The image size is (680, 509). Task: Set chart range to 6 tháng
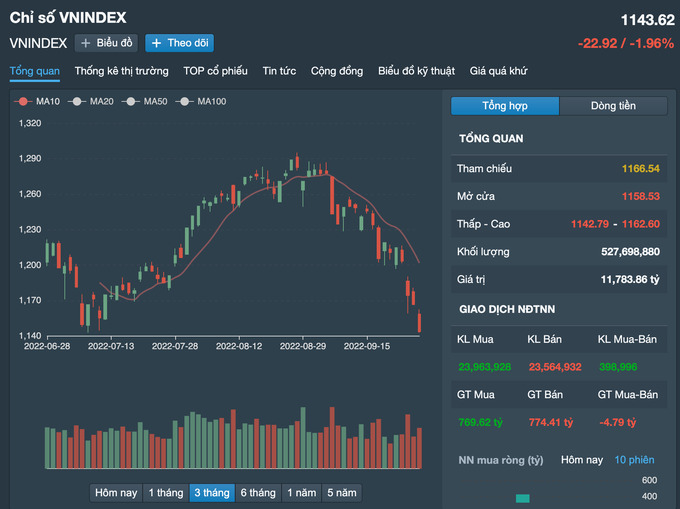coord(257,493)
